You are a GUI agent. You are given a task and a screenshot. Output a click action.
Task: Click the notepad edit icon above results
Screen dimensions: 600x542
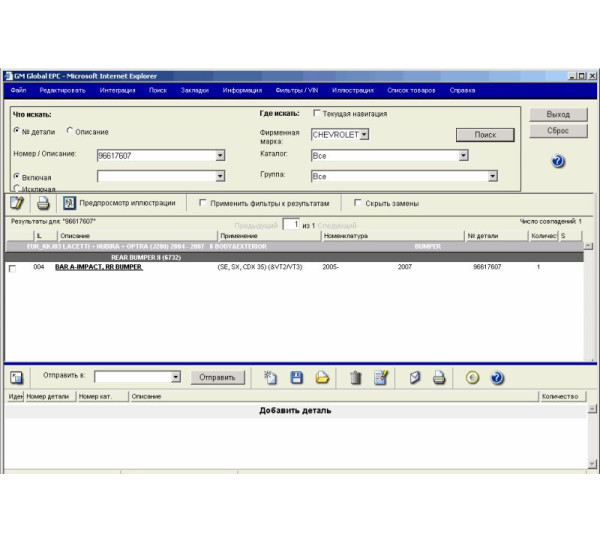point(17,203)
